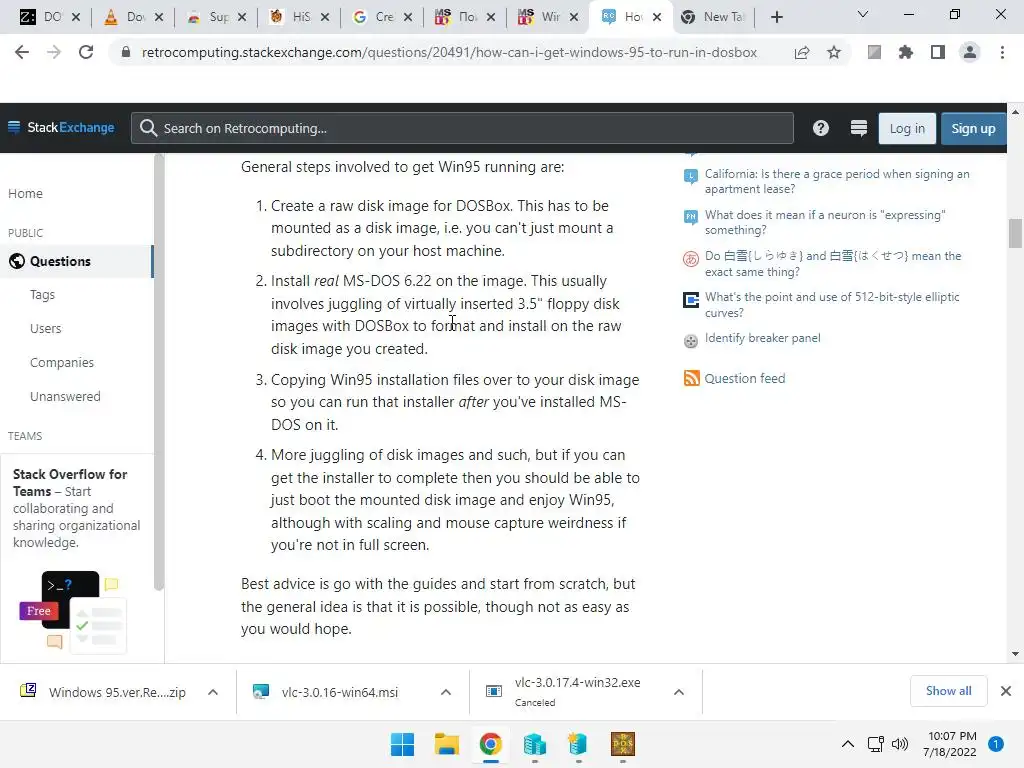Open the tab search chevron
The height and width of the screenshot is (768, 1024).
863,14
